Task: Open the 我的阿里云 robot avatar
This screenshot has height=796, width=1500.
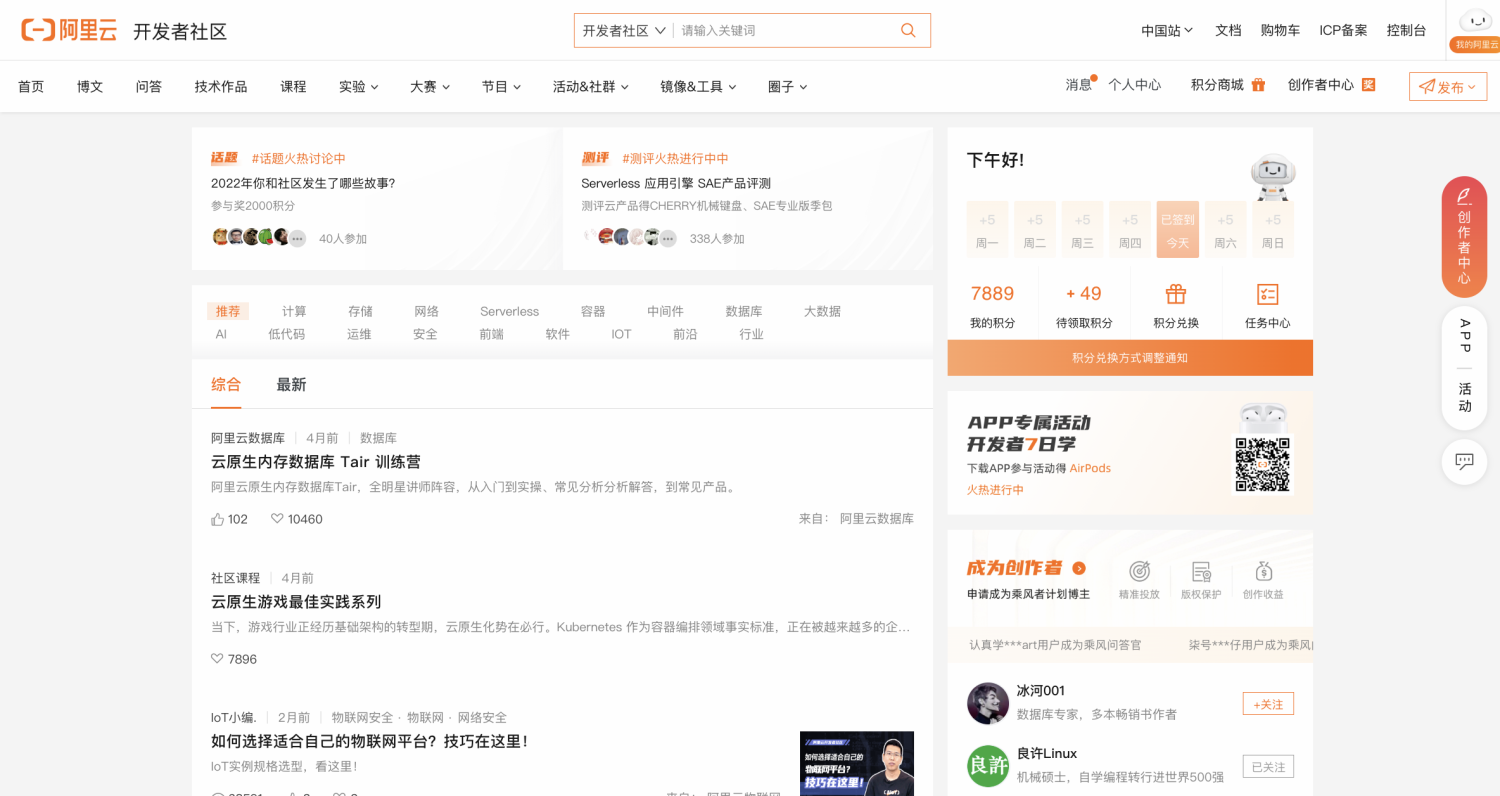Action: click(1475, 22)
